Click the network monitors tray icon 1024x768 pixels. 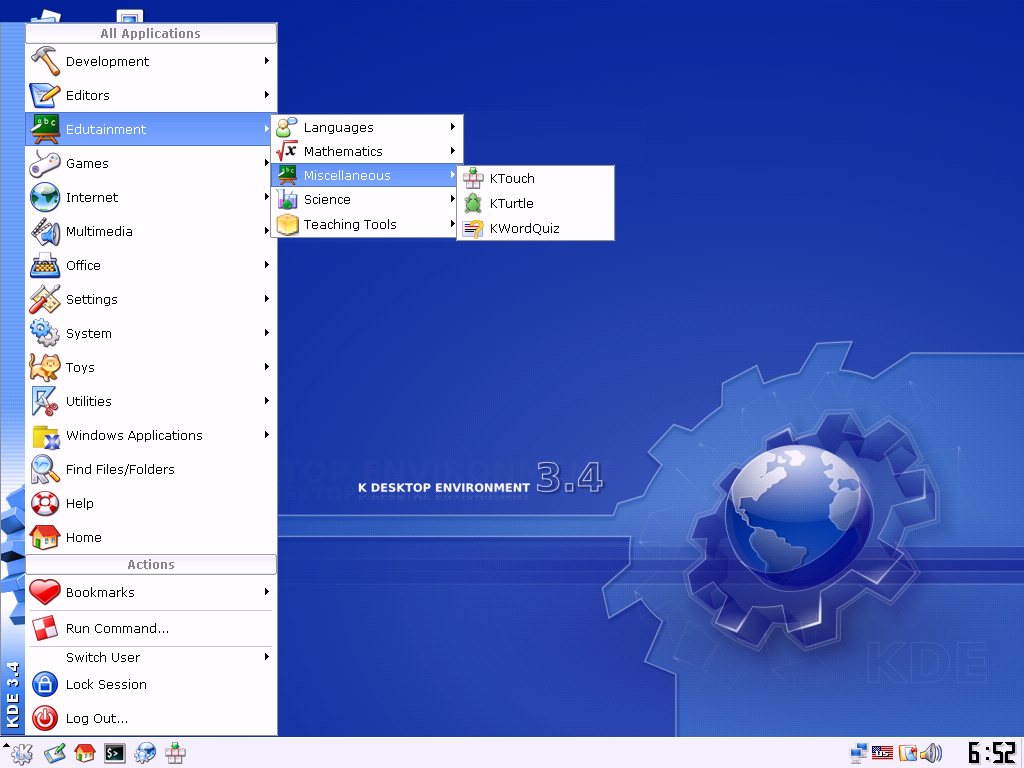click(859, 753)
